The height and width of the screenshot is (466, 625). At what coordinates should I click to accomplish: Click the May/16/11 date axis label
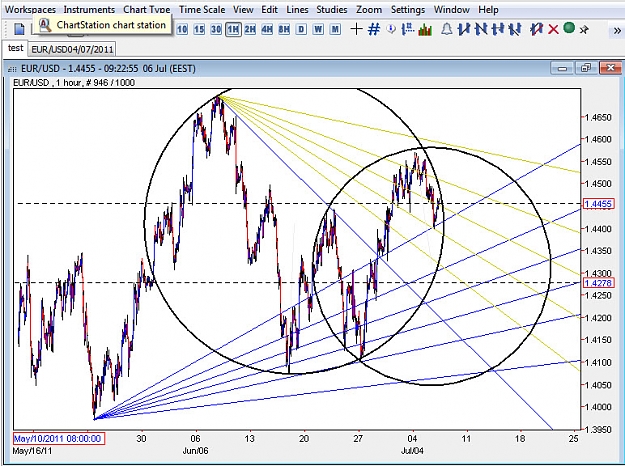pyautogui.click(x=32, y=451)
